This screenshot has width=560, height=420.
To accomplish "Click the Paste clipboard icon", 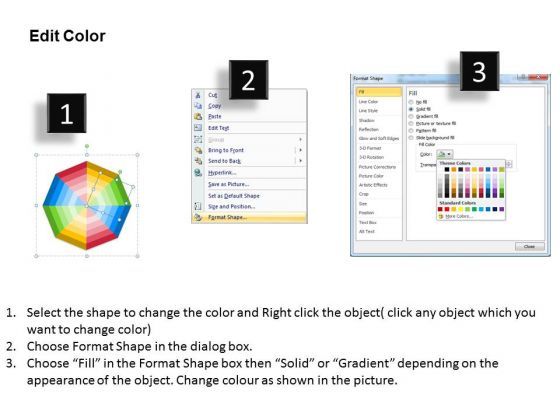I will click(198, 116).
